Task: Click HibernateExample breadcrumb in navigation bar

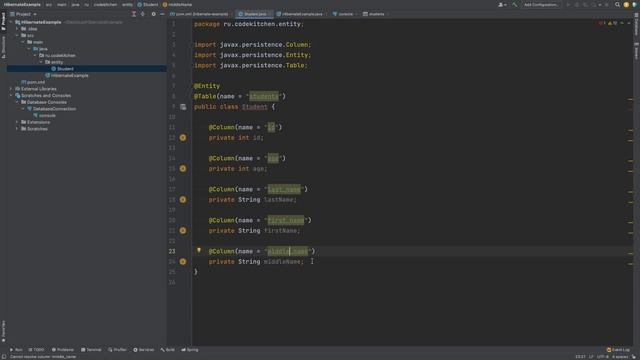Action: click(22, 4)
